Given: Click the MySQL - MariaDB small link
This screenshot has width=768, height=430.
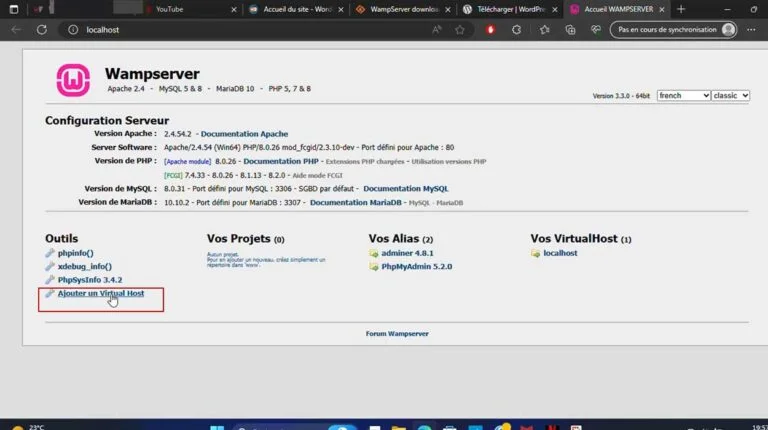Looking at the screenshot, I should pyautogui.click(x=436, y=203).
